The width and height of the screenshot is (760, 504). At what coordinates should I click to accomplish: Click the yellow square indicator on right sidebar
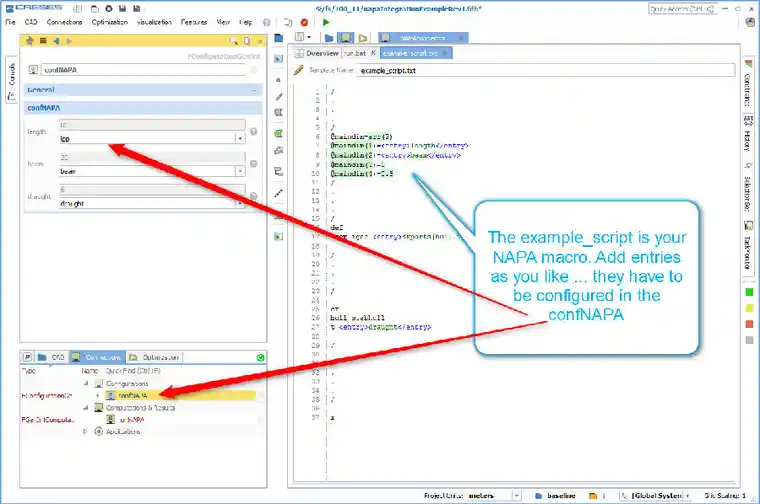point(749,308)
